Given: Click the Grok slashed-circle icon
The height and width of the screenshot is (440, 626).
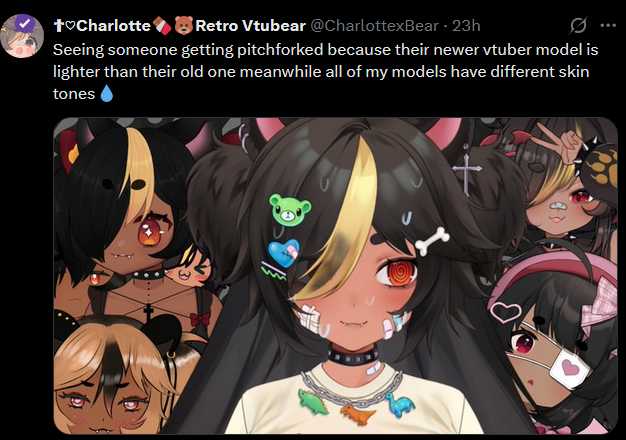Looking at the screenshot, I should (x=578, y=26).
